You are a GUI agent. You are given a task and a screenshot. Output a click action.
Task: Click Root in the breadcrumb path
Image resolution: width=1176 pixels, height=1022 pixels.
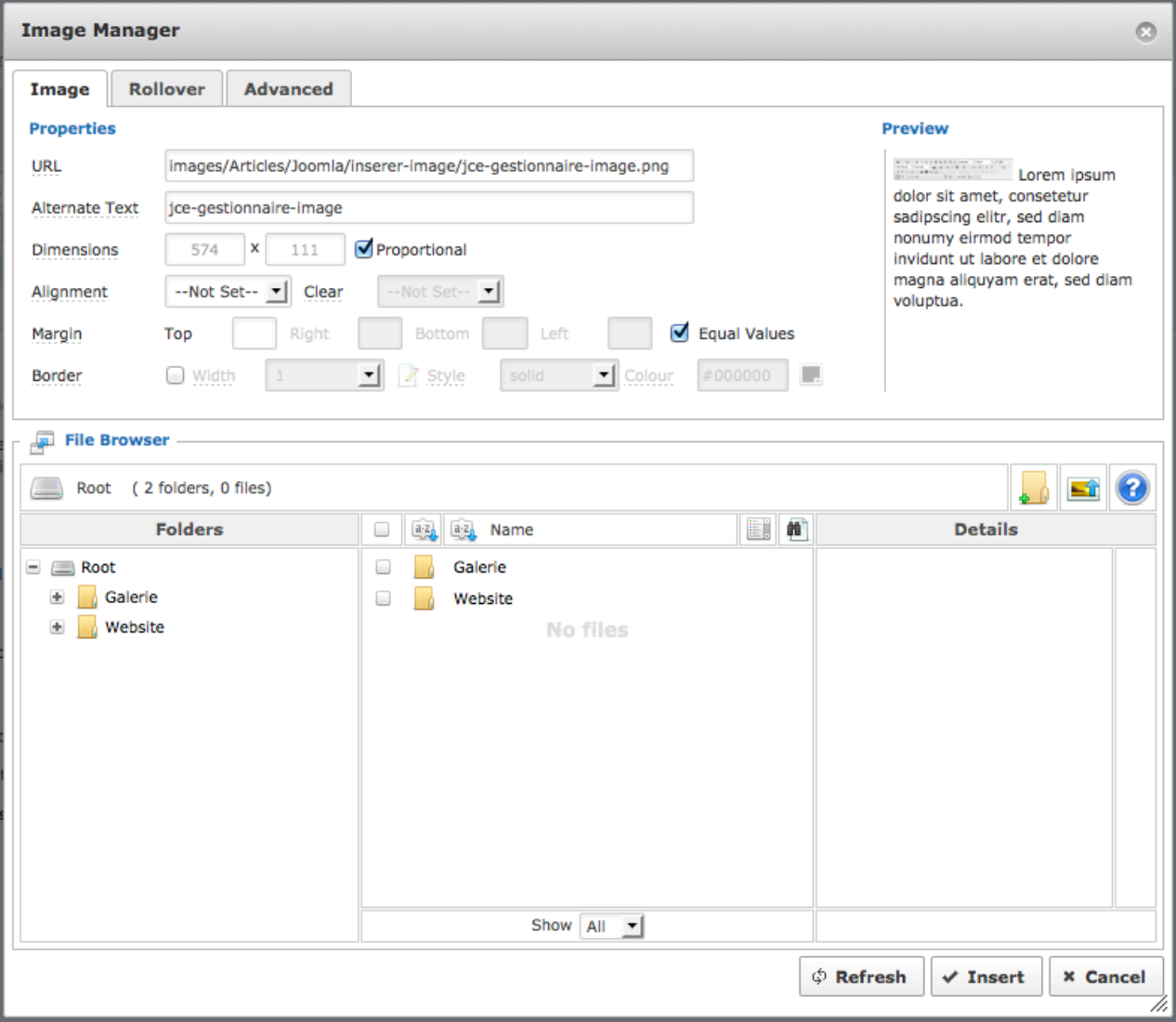(x=94, y=488)
